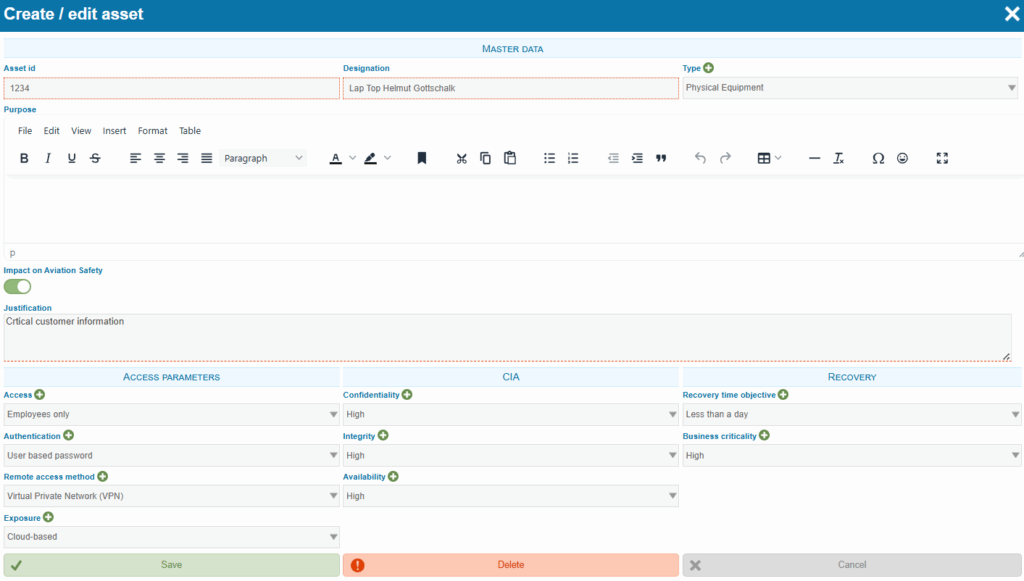This screenshot has width=1024, height=581.
Task: Toggle bold formatting in Purpose editor
Action: click(x=24, y=158)
